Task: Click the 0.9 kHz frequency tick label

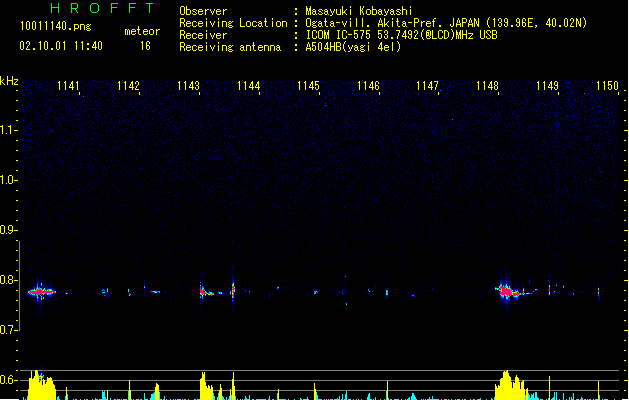Action: 8,230
